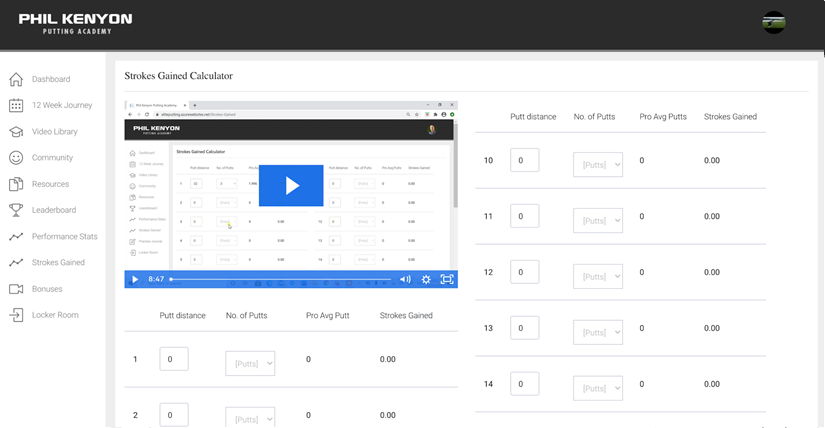
Task: Click the Community smiley face icon
Action: (x=16, y=157)
